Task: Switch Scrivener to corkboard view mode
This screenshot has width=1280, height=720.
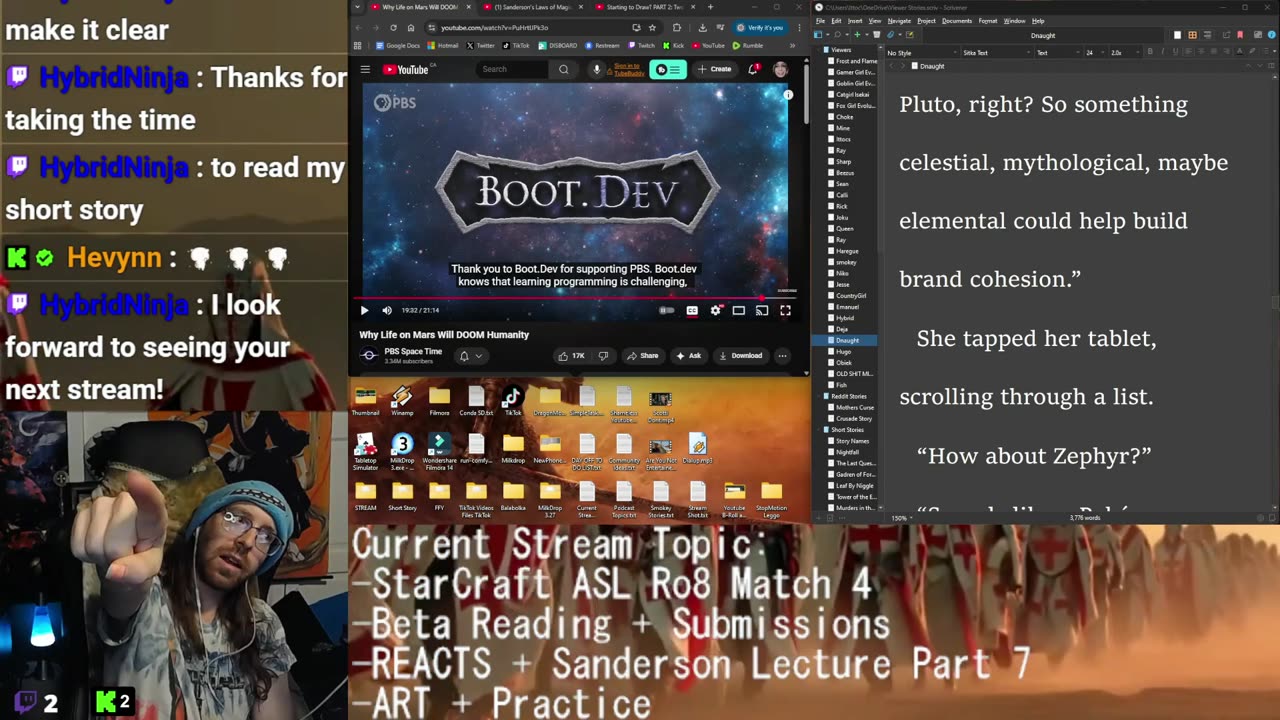Action: click(x=1192, y=36)
